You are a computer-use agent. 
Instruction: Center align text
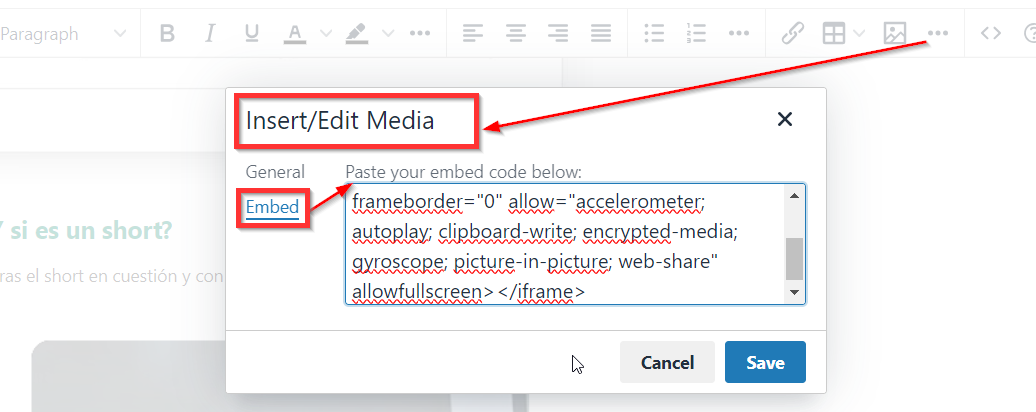[x=515, y=33]
